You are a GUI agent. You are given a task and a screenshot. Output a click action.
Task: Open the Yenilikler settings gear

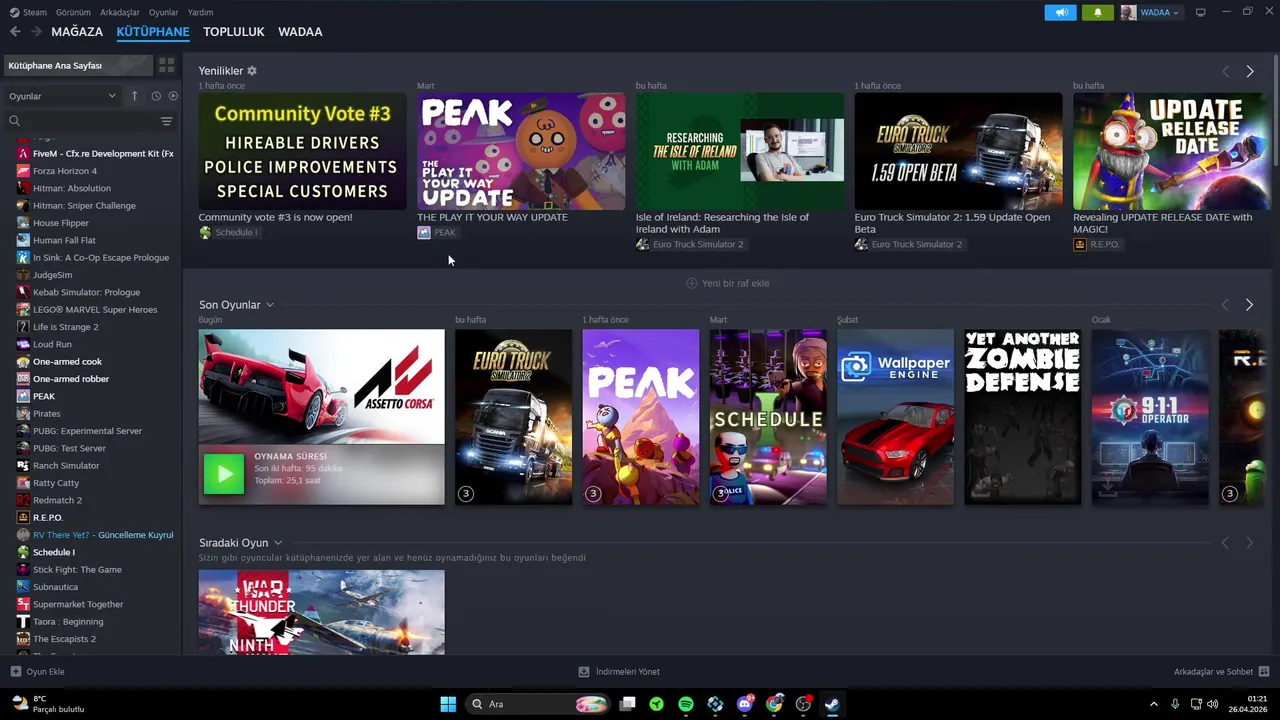(252, 71)
